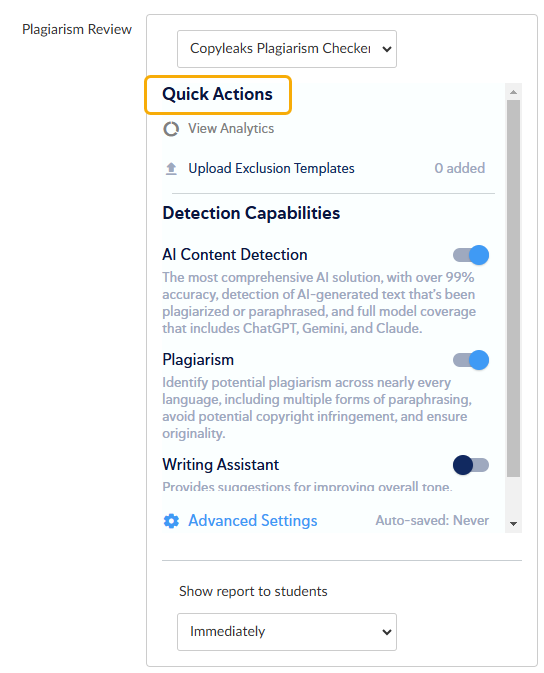Open the Show report to students dropdown
This screenshot has width=544, height=673.
[287, 632]
